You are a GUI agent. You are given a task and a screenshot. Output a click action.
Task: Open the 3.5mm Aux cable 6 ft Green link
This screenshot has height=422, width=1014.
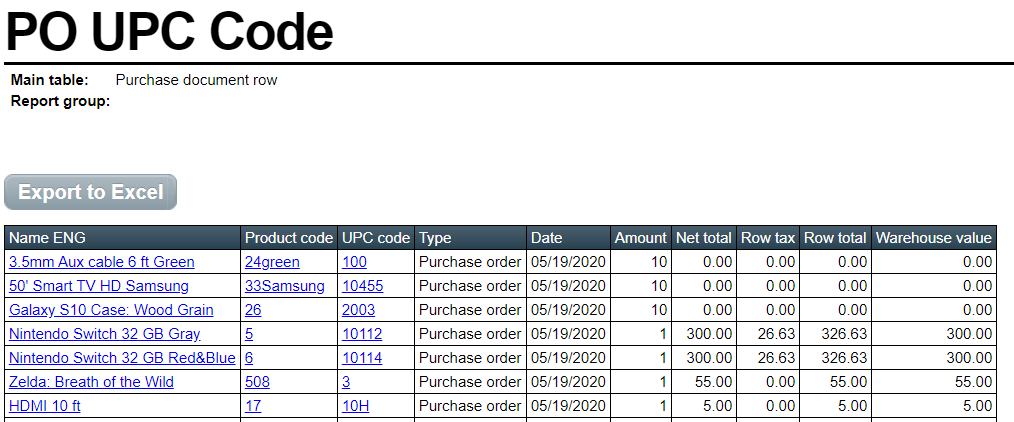click(x=102, y=262)
